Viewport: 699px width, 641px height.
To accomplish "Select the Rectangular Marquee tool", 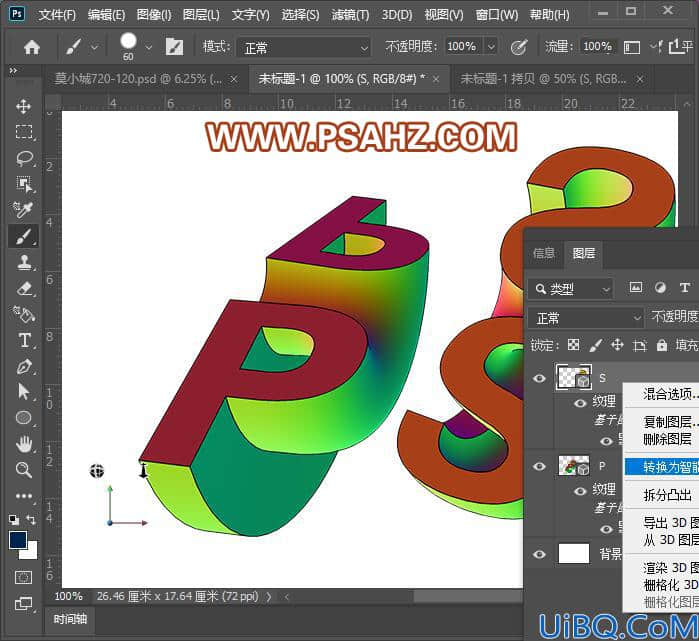I will [23, 132].
